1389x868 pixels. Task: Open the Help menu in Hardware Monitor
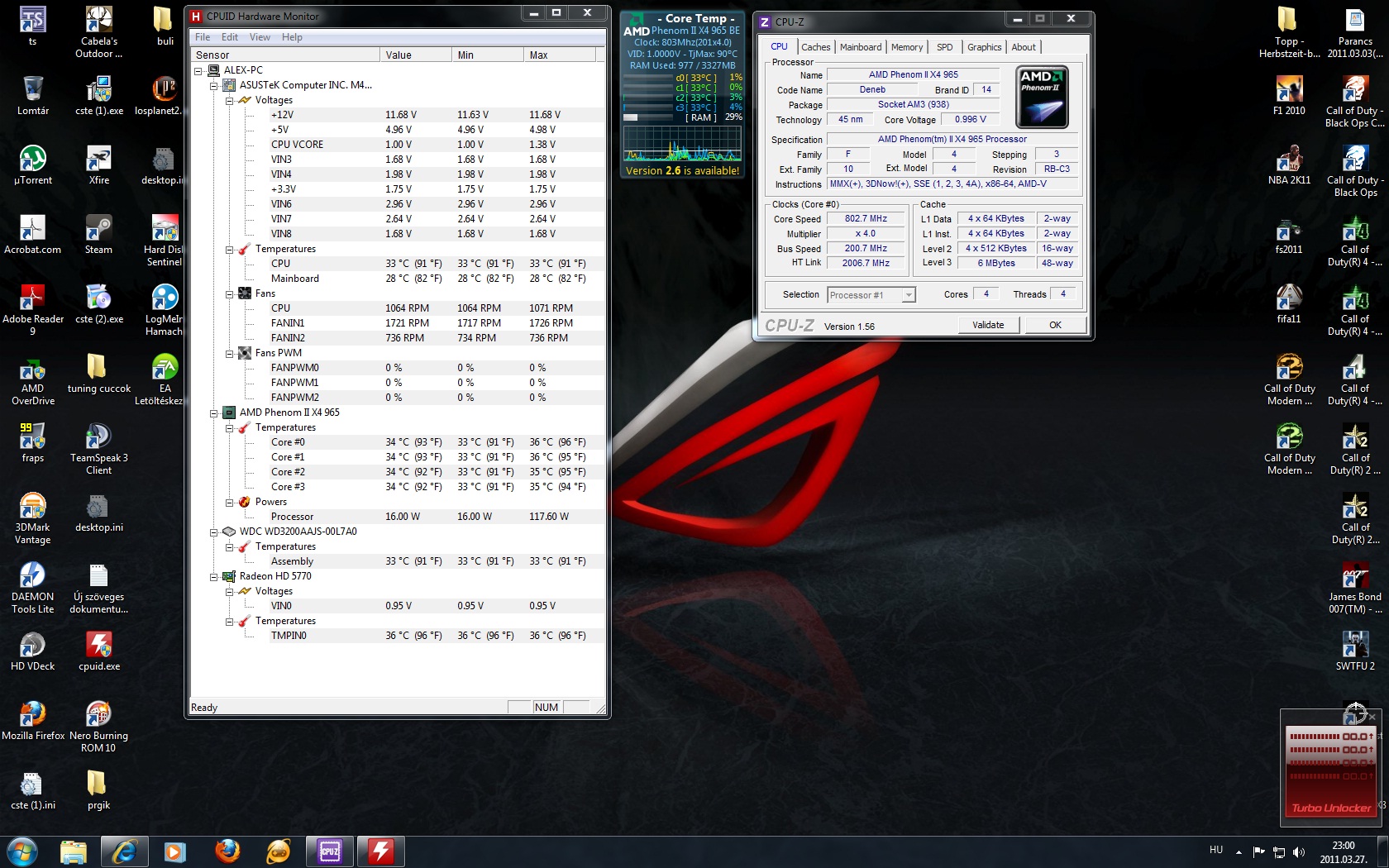click(x=292, y=37)
